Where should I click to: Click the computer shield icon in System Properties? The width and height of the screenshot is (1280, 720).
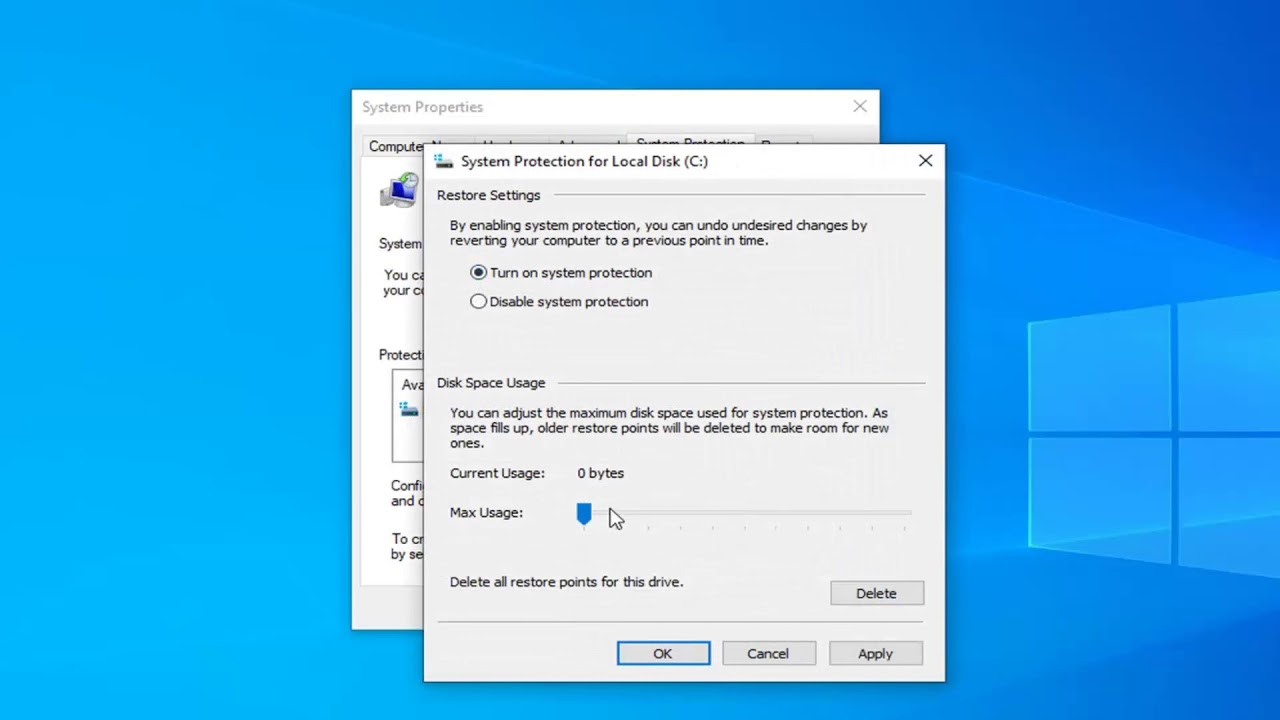(399, 190)
